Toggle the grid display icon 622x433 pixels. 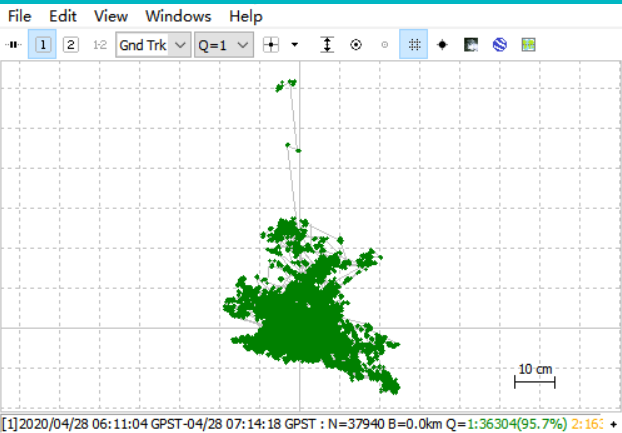click(x=414, y=44)
